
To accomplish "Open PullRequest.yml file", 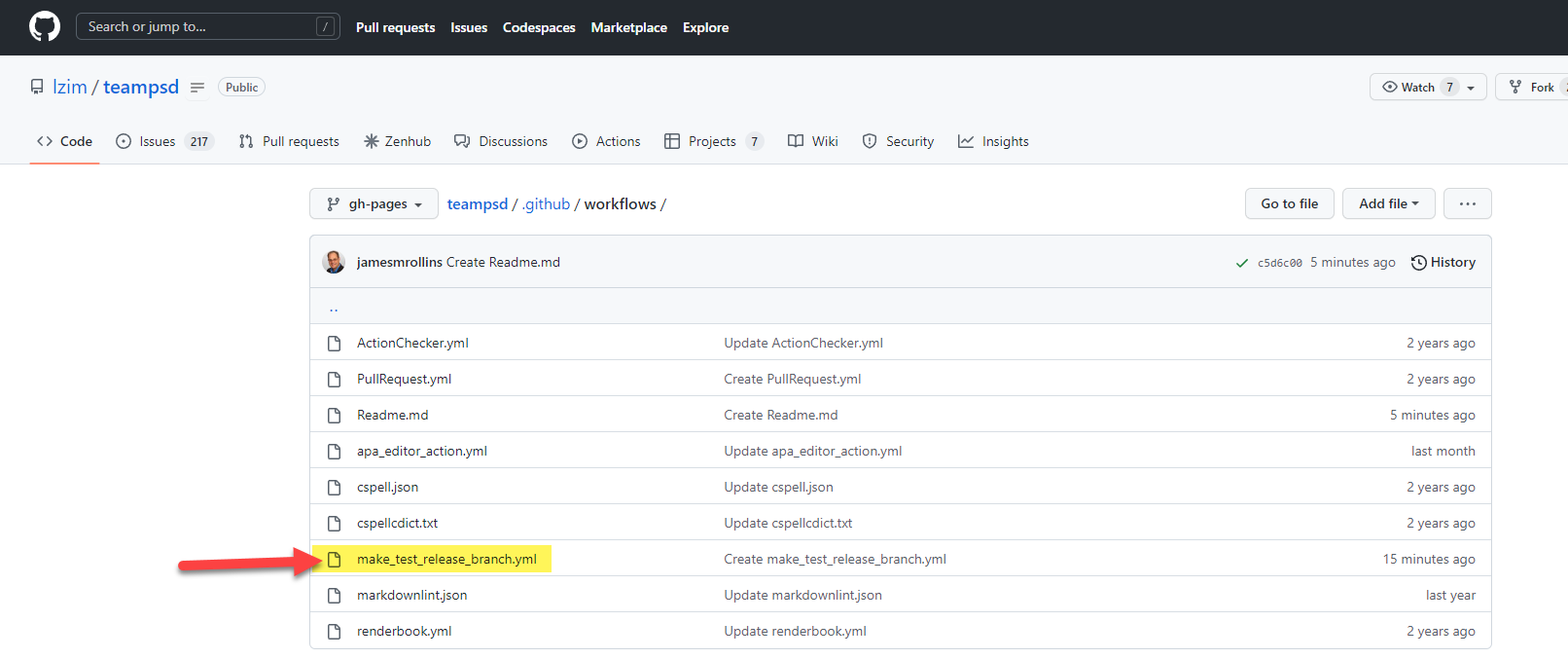I will click(404, 379).
